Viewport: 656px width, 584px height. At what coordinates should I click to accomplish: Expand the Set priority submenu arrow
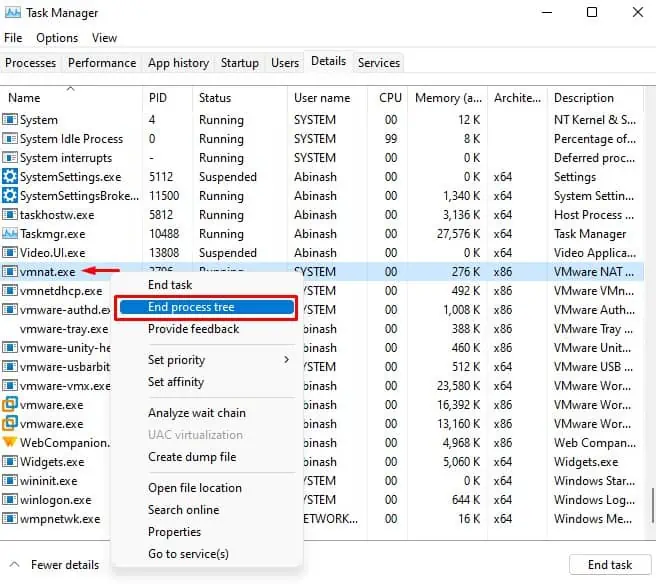tap(287, 359)
